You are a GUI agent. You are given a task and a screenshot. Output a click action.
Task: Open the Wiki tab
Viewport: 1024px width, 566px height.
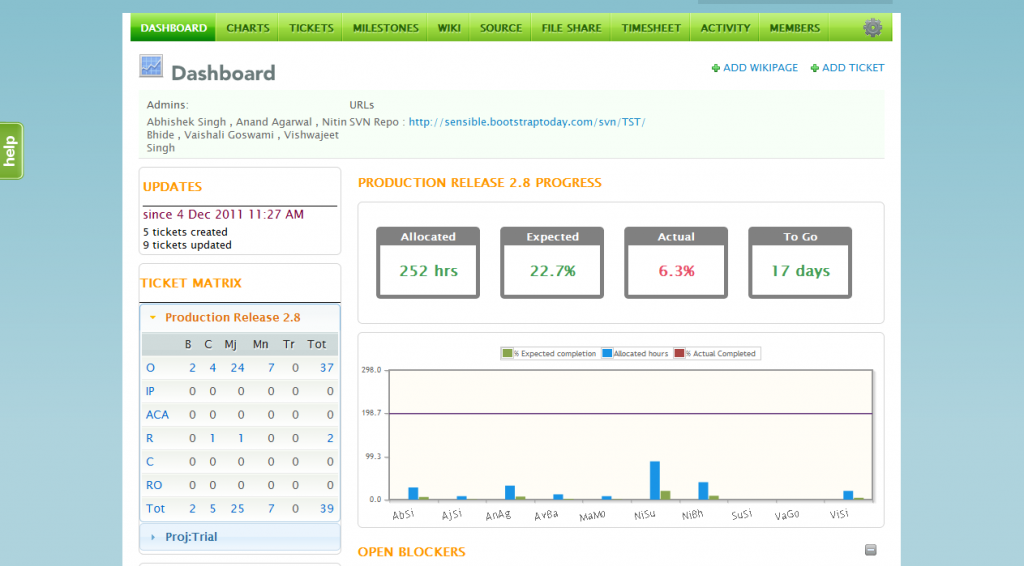coord(449,27)
